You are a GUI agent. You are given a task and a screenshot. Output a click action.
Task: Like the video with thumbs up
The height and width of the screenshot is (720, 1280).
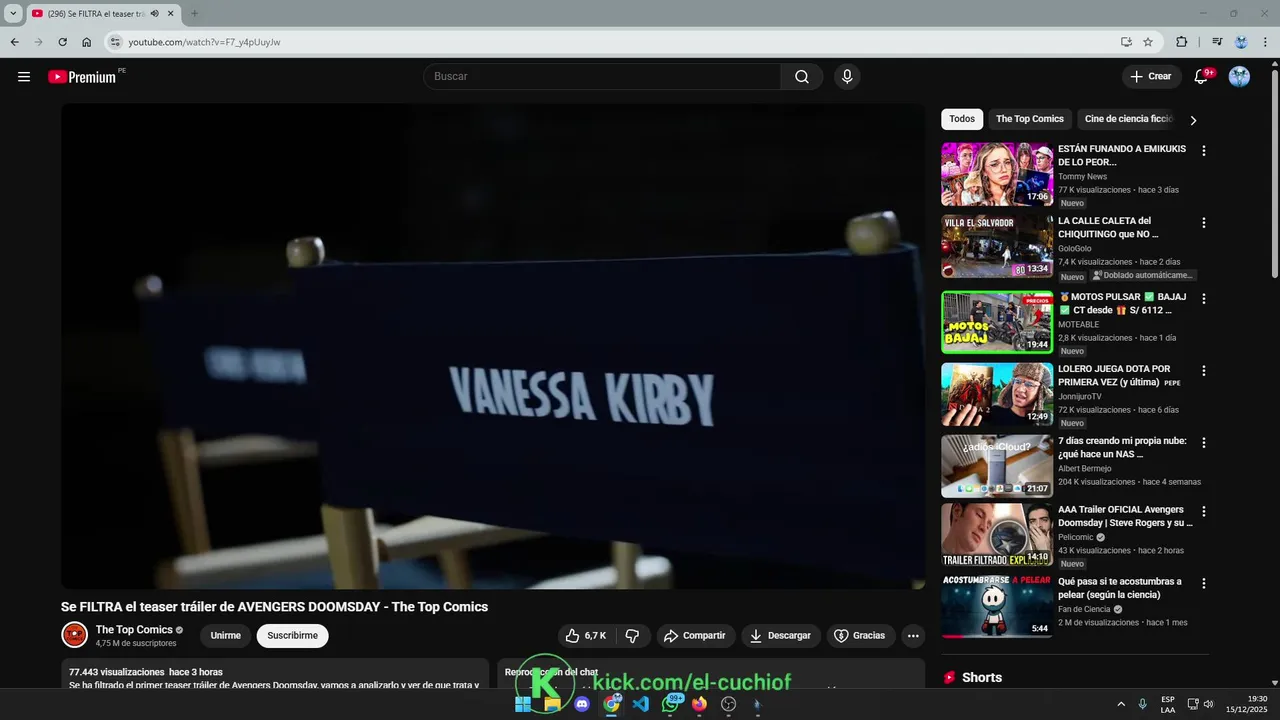coord(586,636)
